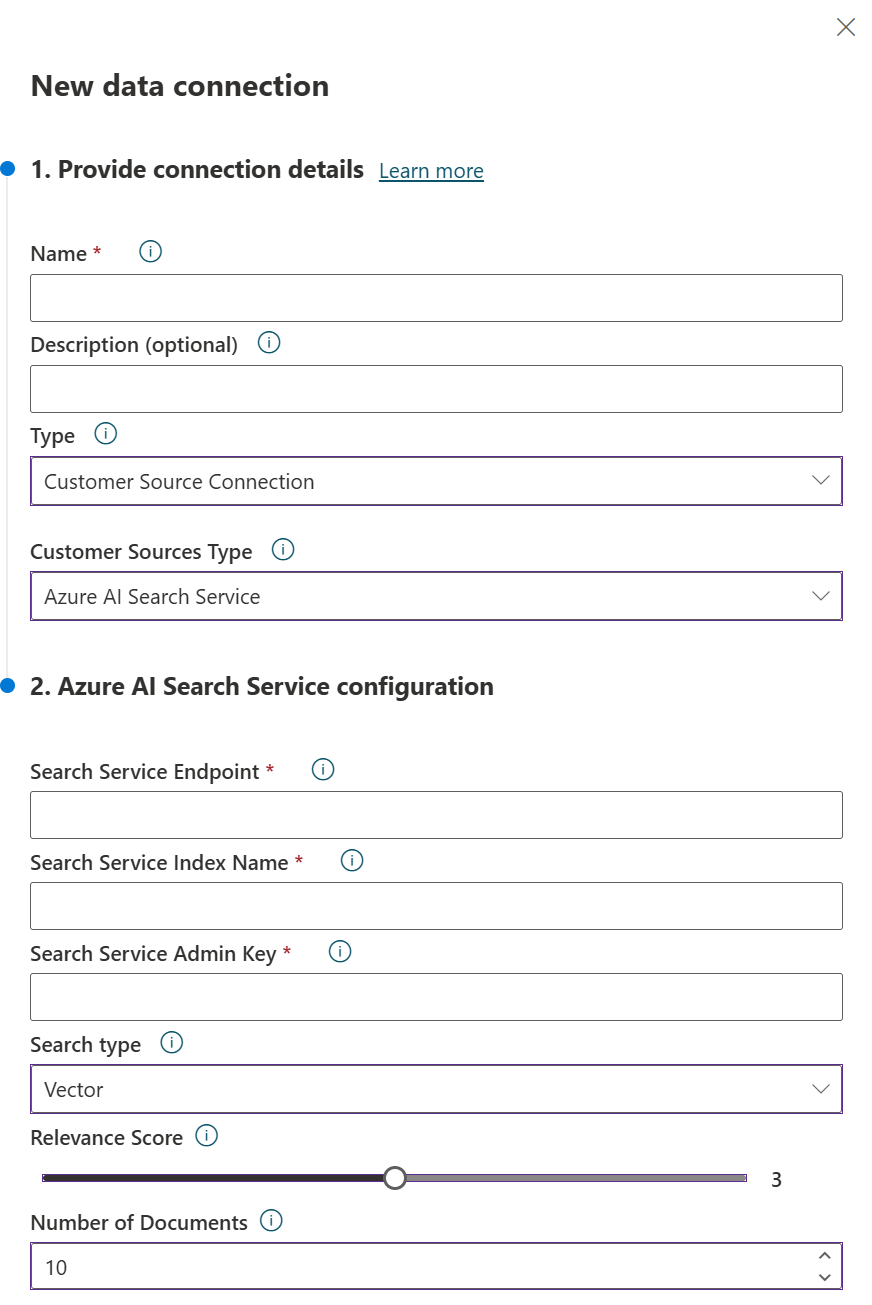872x1305 pixels.
Task: Click the info icon next to Name
Action: [x=149, y=251]
